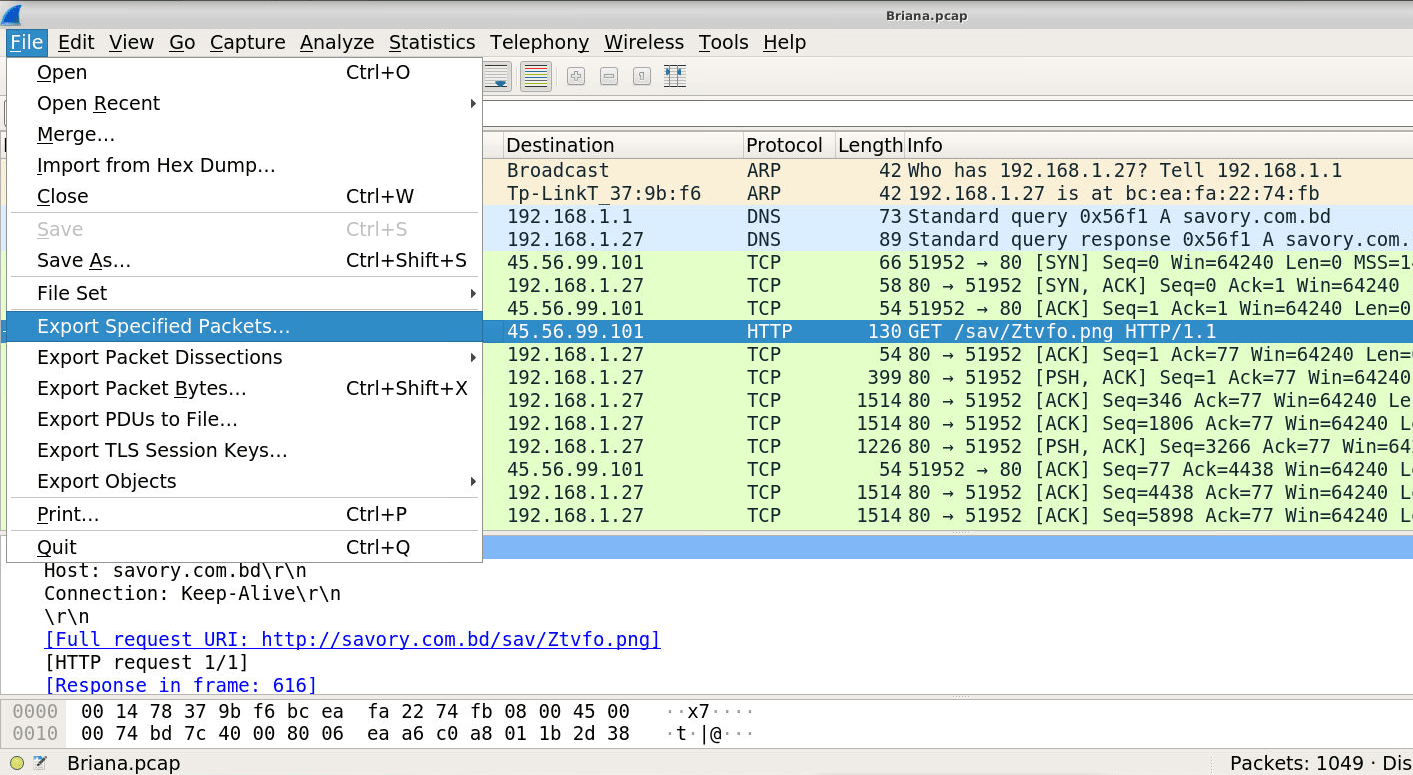
Task: Open capture file properties pencil icon
Action: tap(40, 763)
